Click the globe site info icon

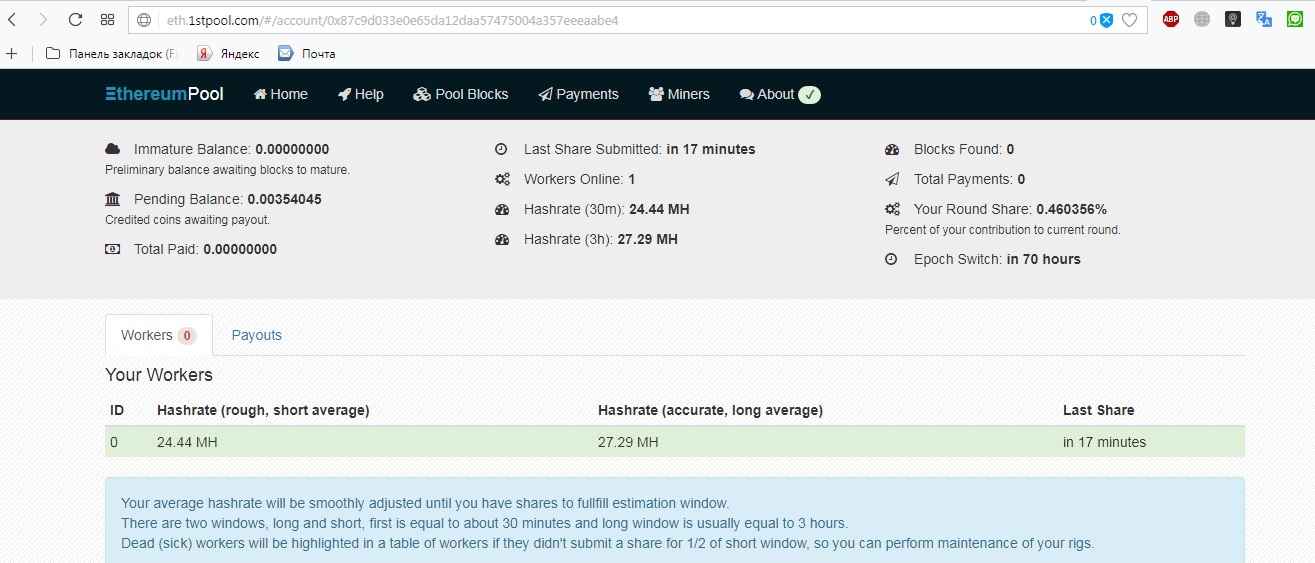(x=145, y=20)
